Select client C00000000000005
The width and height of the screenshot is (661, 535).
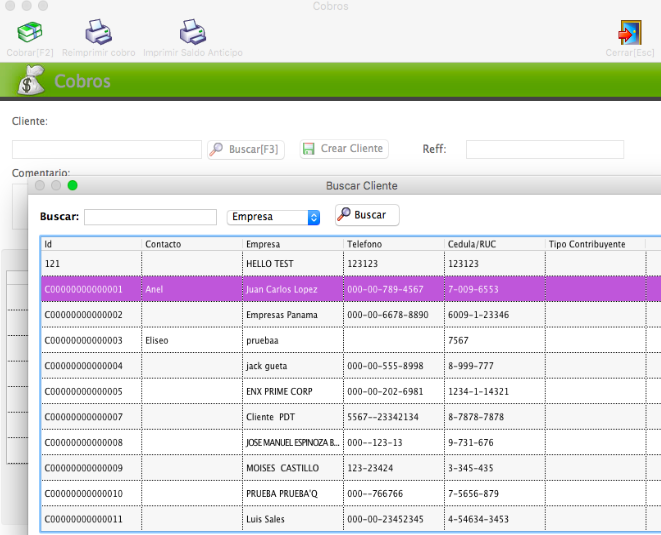pos(351,391)
